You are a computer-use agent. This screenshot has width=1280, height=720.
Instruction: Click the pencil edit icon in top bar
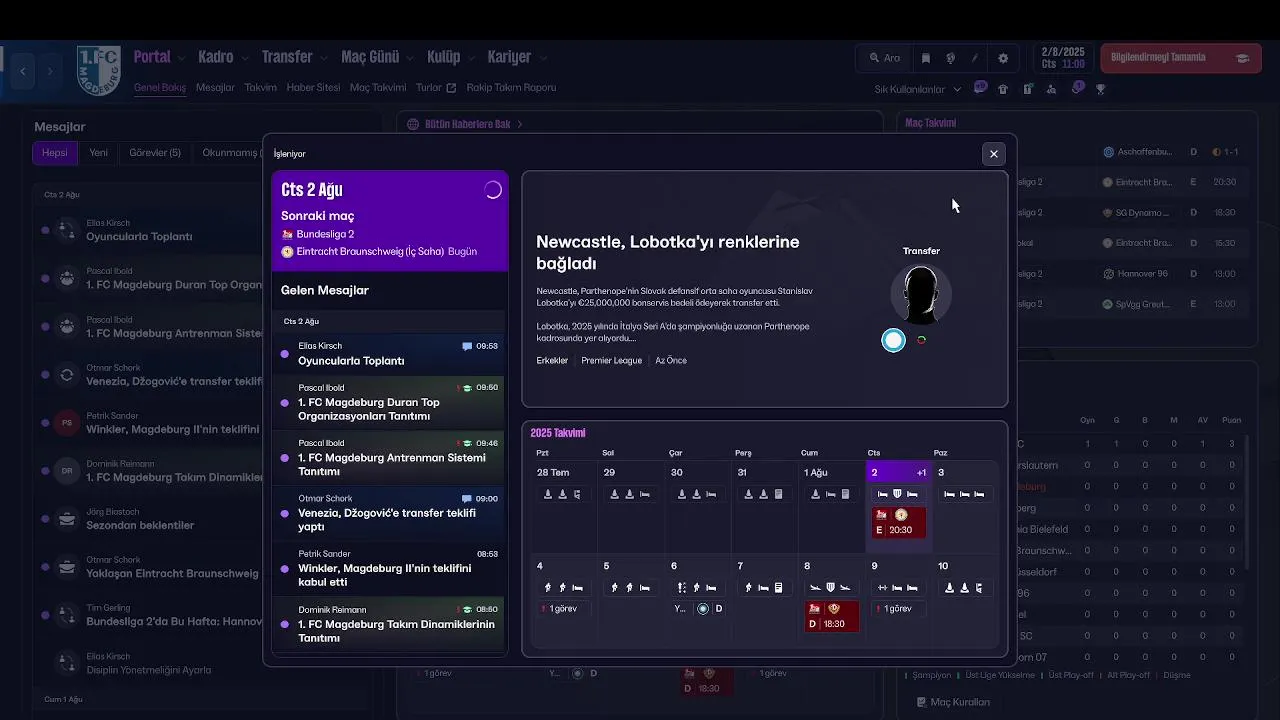[x=975, y=58]
